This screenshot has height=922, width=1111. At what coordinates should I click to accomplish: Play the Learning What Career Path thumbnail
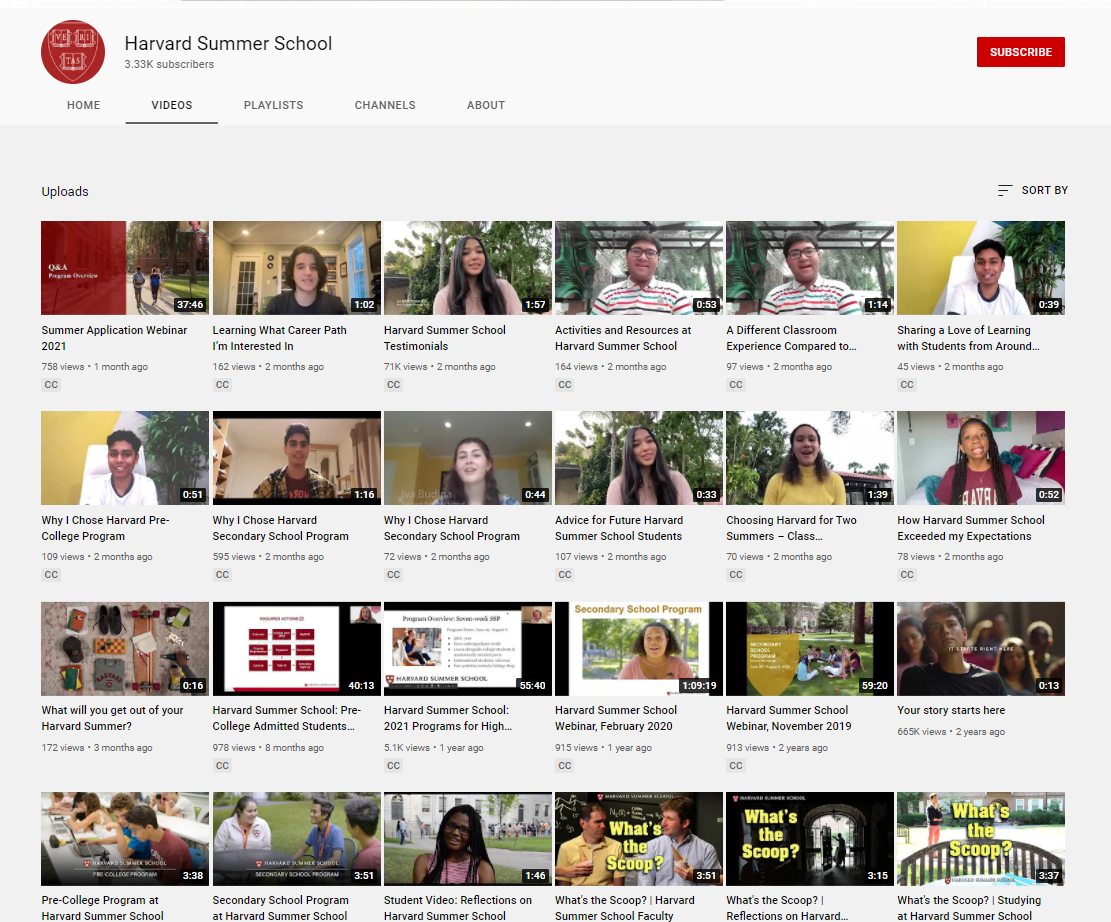pos(296,268)
